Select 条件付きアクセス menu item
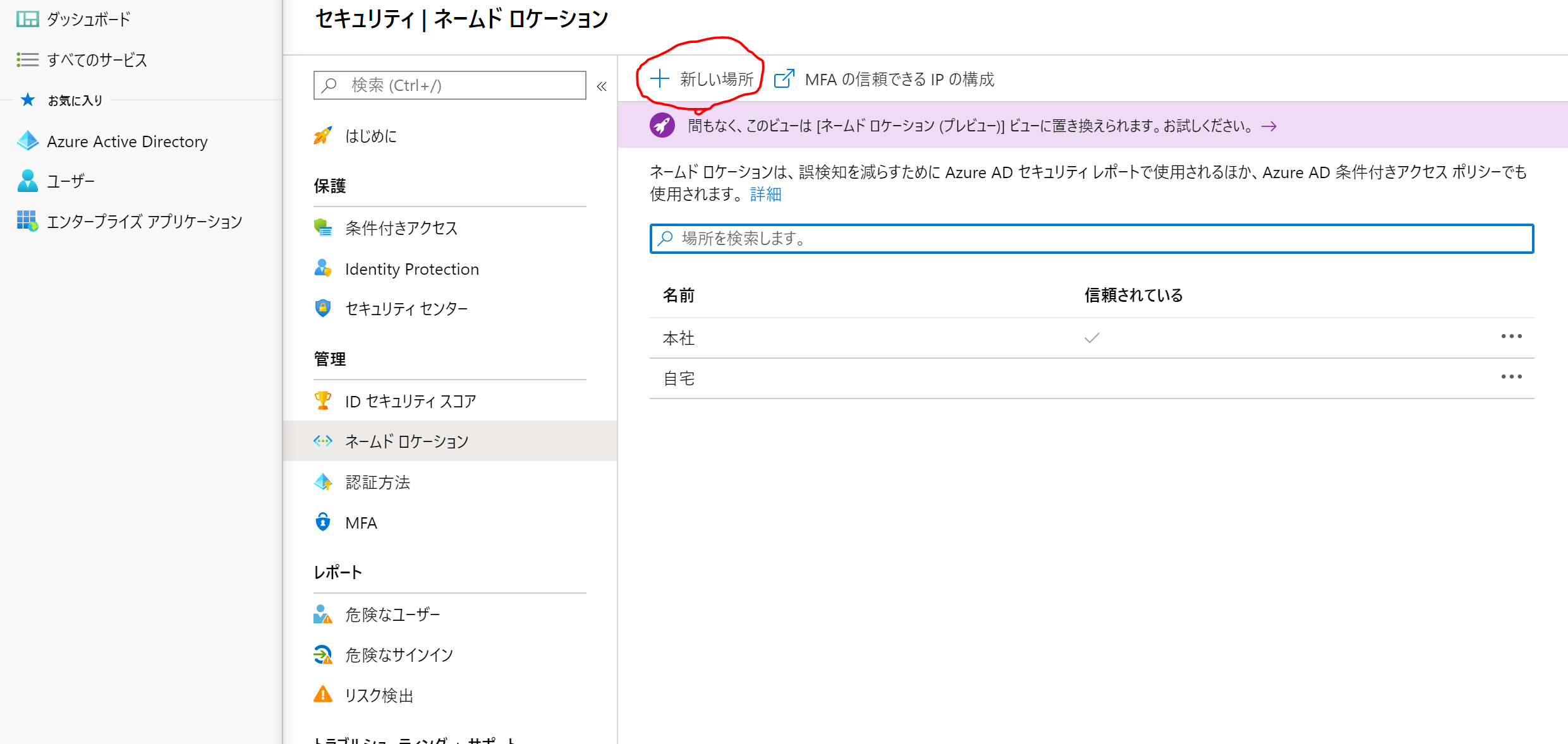 click(x=401, y=228)
